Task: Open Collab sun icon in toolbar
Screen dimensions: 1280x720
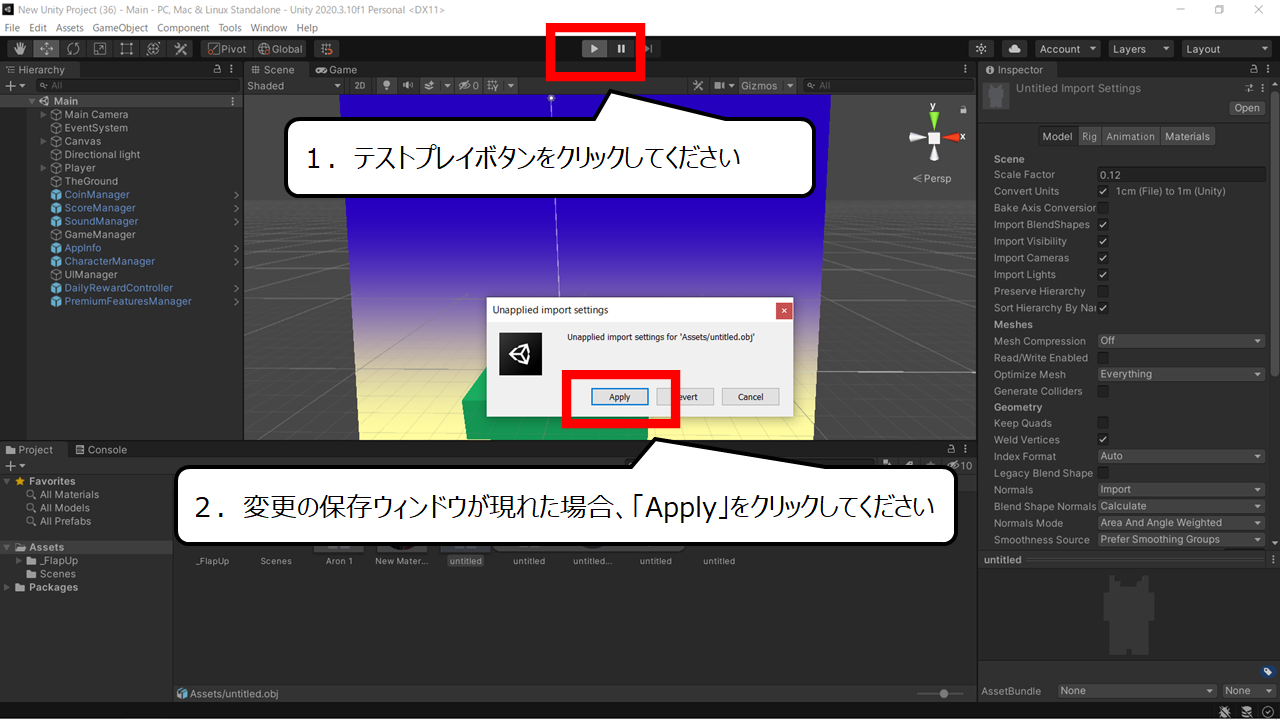Action: pos(982,49)
